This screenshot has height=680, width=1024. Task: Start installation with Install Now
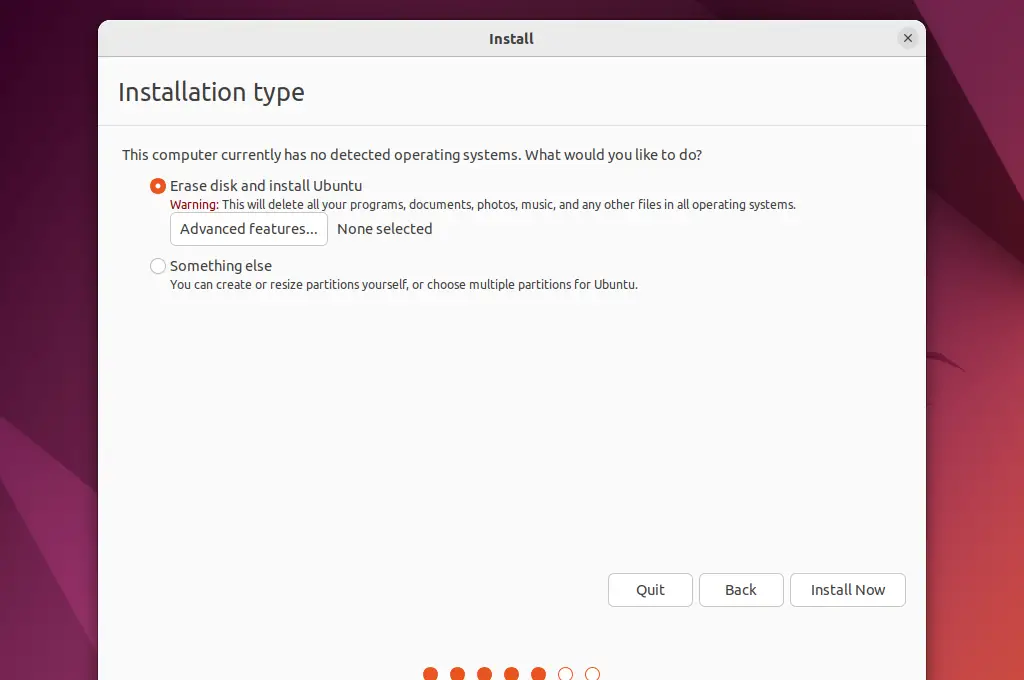click(848, 590)
